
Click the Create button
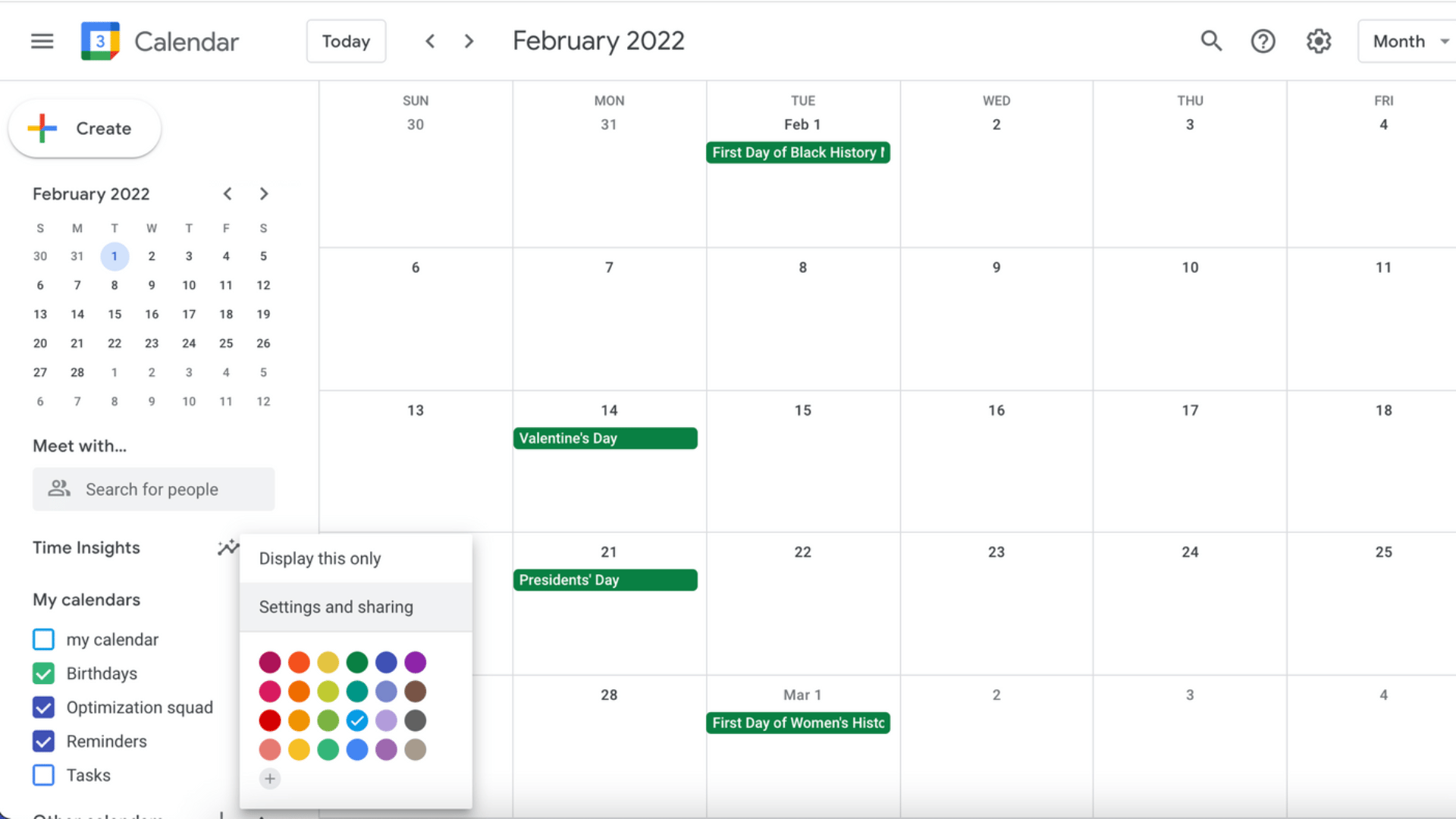point(84,128)
